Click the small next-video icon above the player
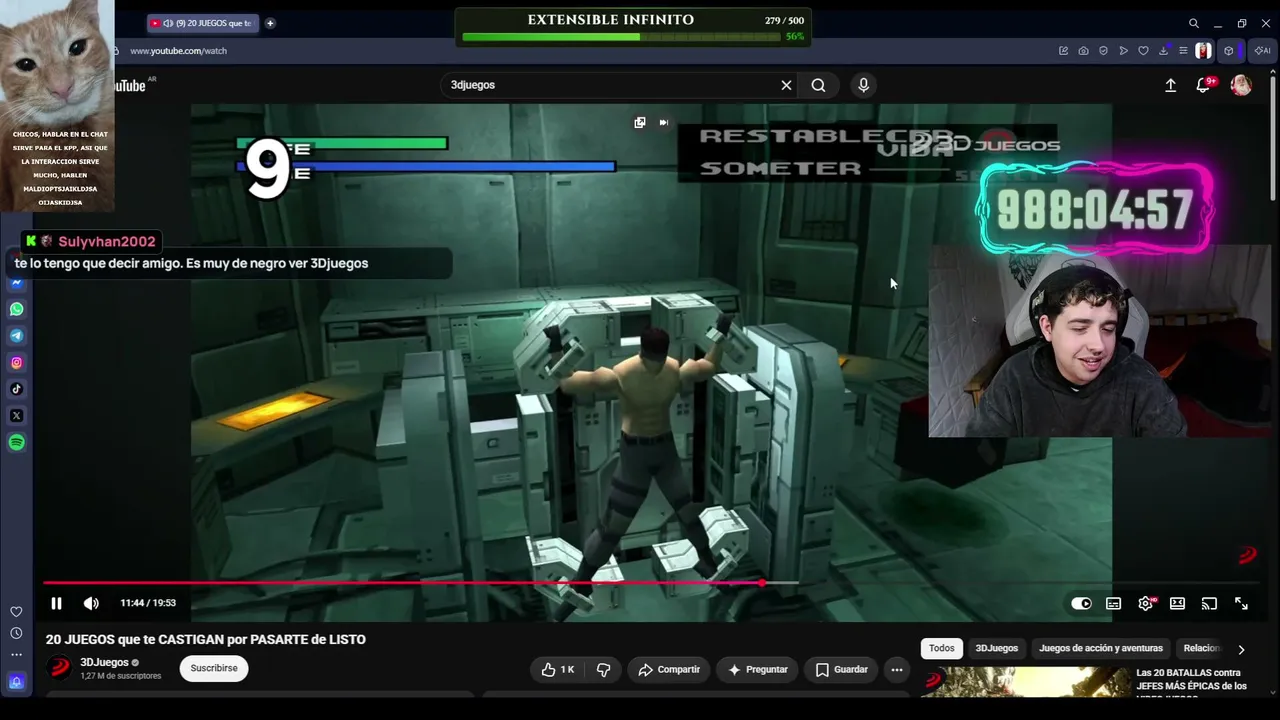The height and width of the screenshot is (720, 1280). coord(663,122)
